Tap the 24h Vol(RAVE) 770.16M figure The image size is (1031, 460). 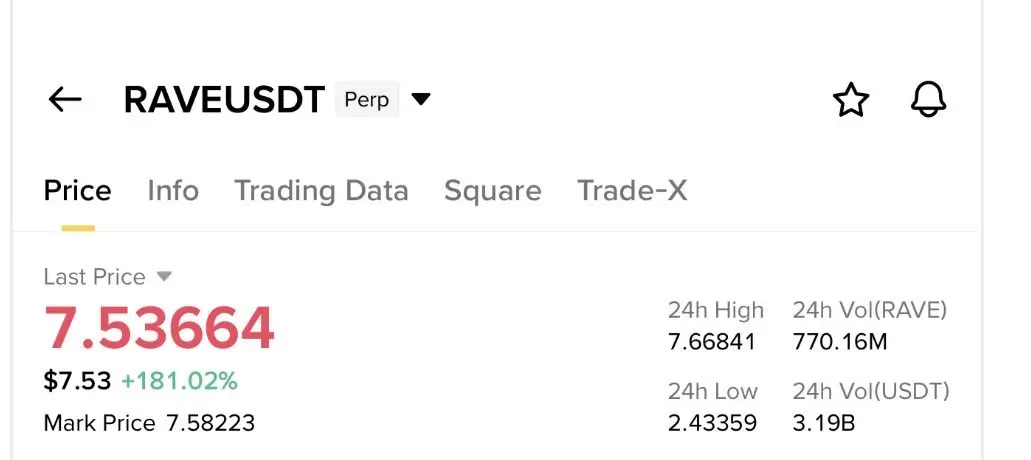point(840,342)
